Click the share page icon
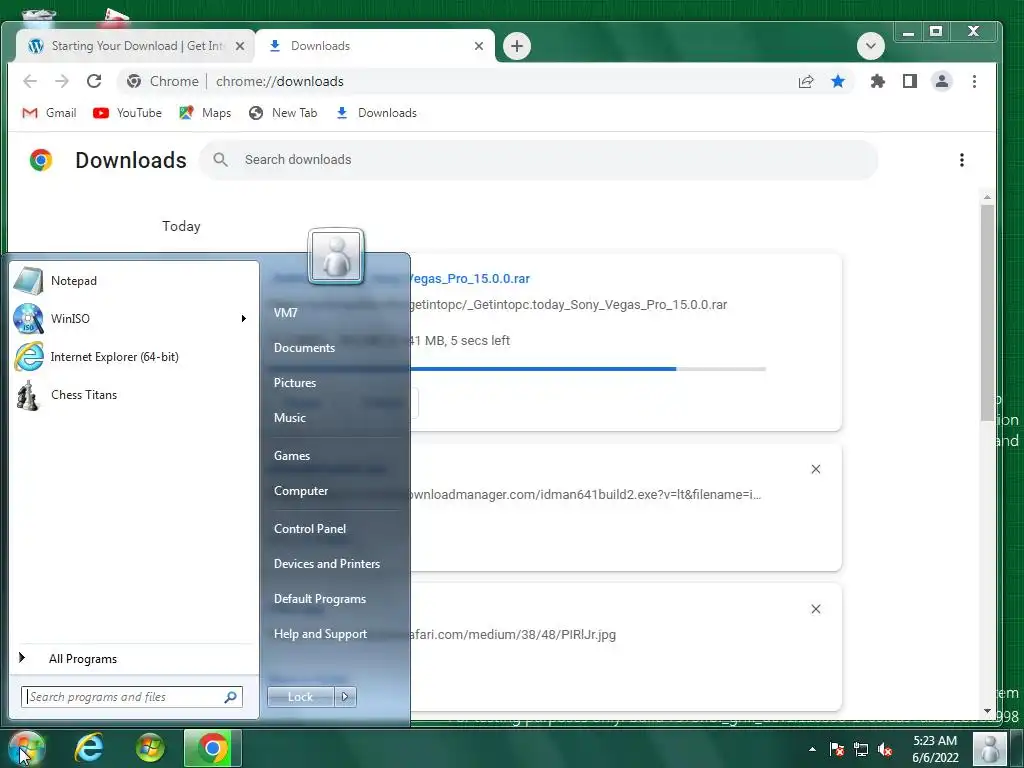1024x768 pixels. coord(806,81)
